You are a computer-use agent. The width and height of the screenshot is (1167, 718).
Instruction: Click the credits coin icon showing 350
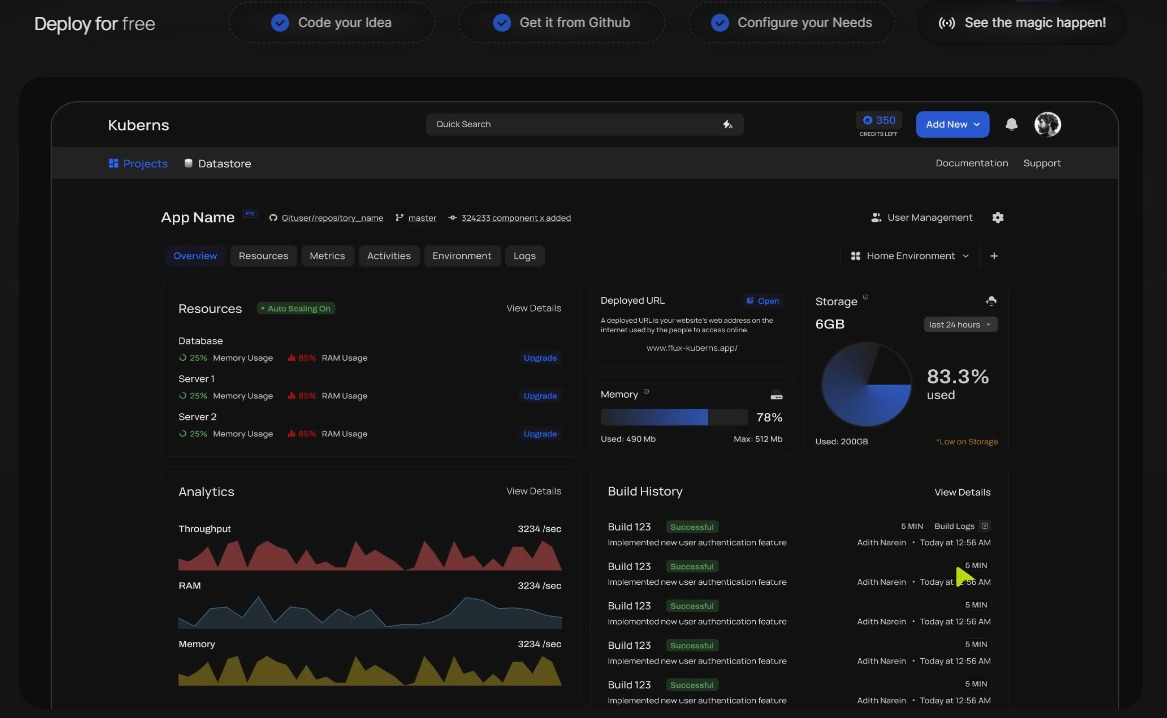coord(867,120)
